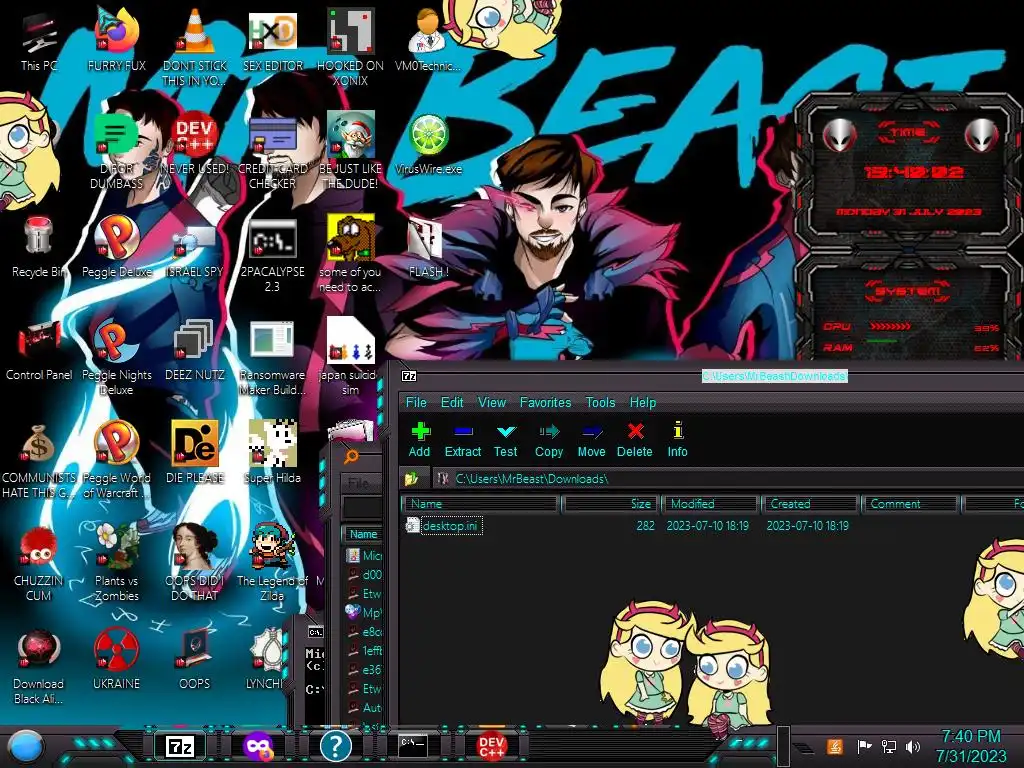This screenshot has width=1024, height=768.
Task: Click the volume speaker tray icon
Action: [912, 746]
